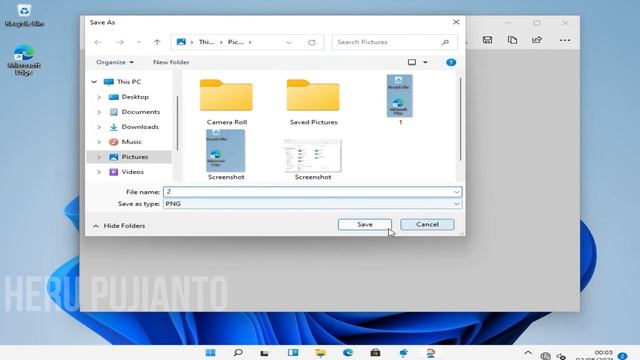The image size is (640, 360).
Task: Expand the address bar path dropdown
Action: [289, 42]
